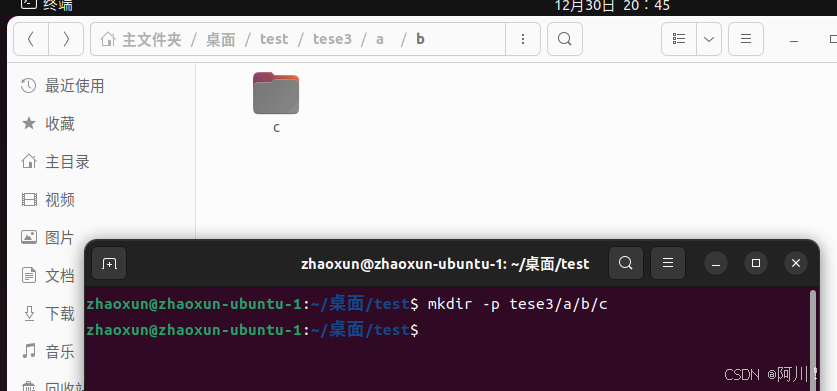Open new terminal tab
Viewport: 837px width, 391px height.
(109, 263)
